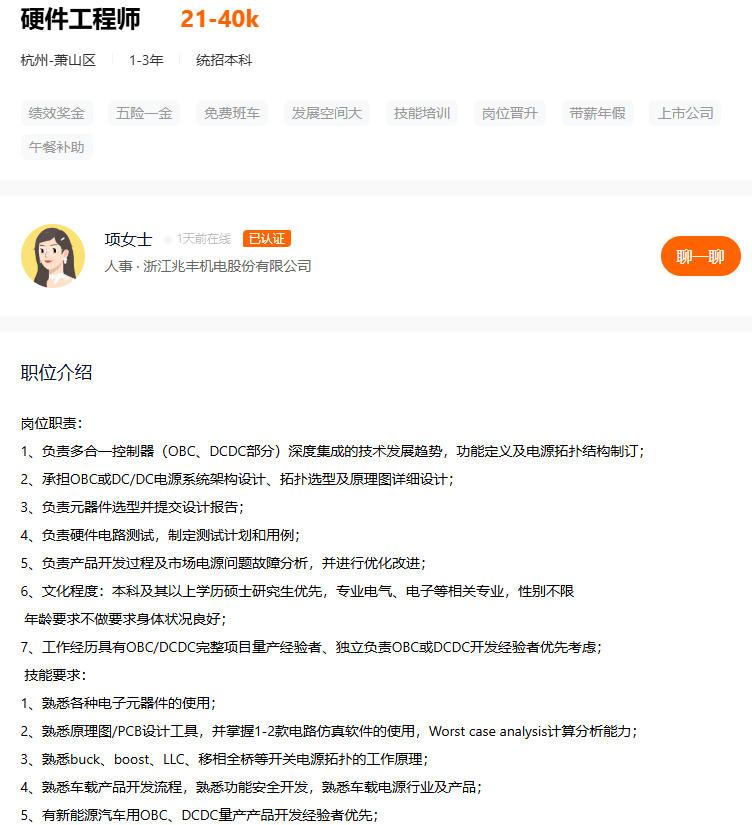752x825 pixels.
Task: Select the 绩效奖金 benefit tag
Action: (x=57, y=113)
